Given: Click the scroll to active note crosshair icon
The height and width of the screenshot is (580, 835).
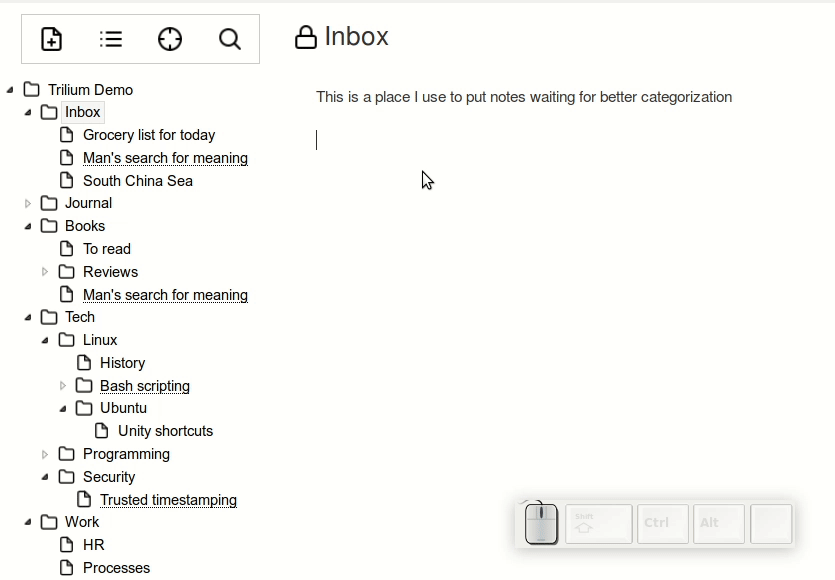Looking at the screenshot, I should (170, 39).
